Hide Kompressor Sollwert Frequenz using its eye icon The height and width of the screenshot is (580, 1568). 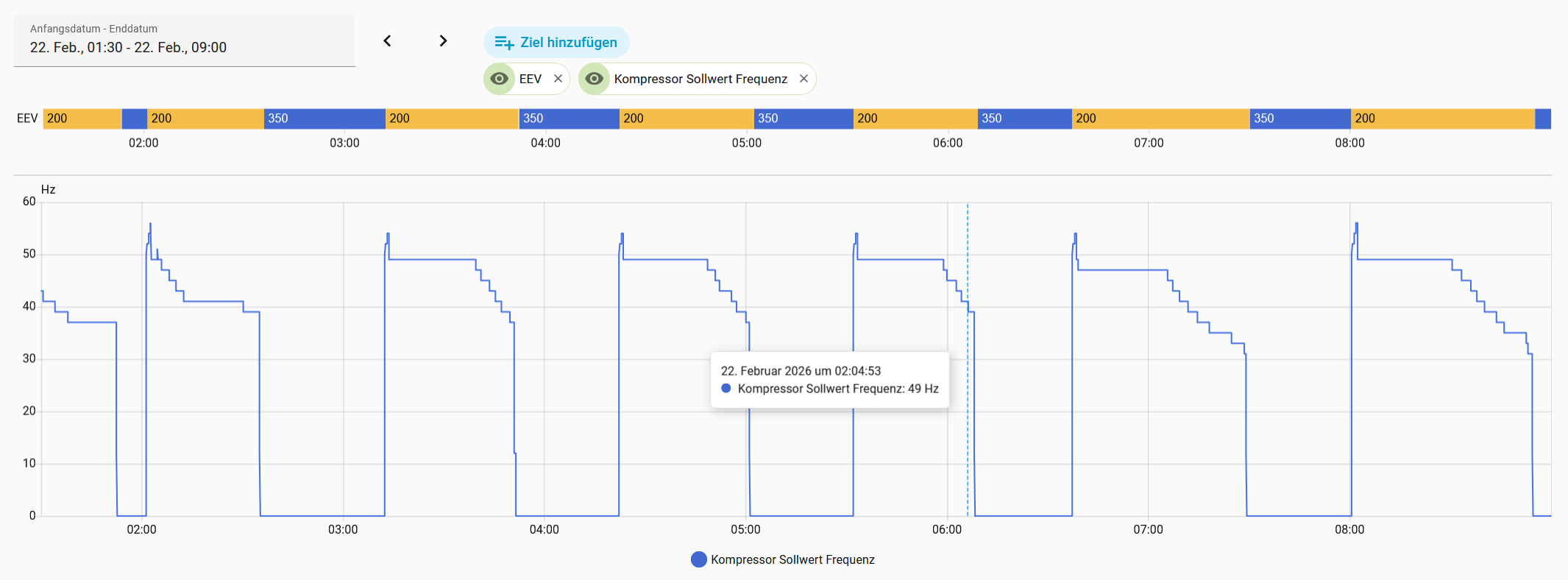point(595,79)
